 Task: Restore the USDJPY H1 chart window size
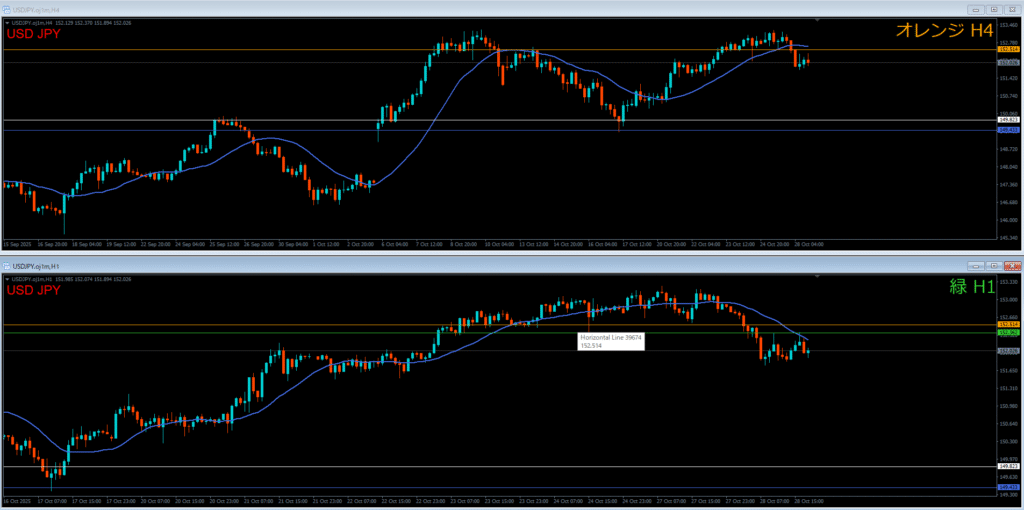(993, 267)
